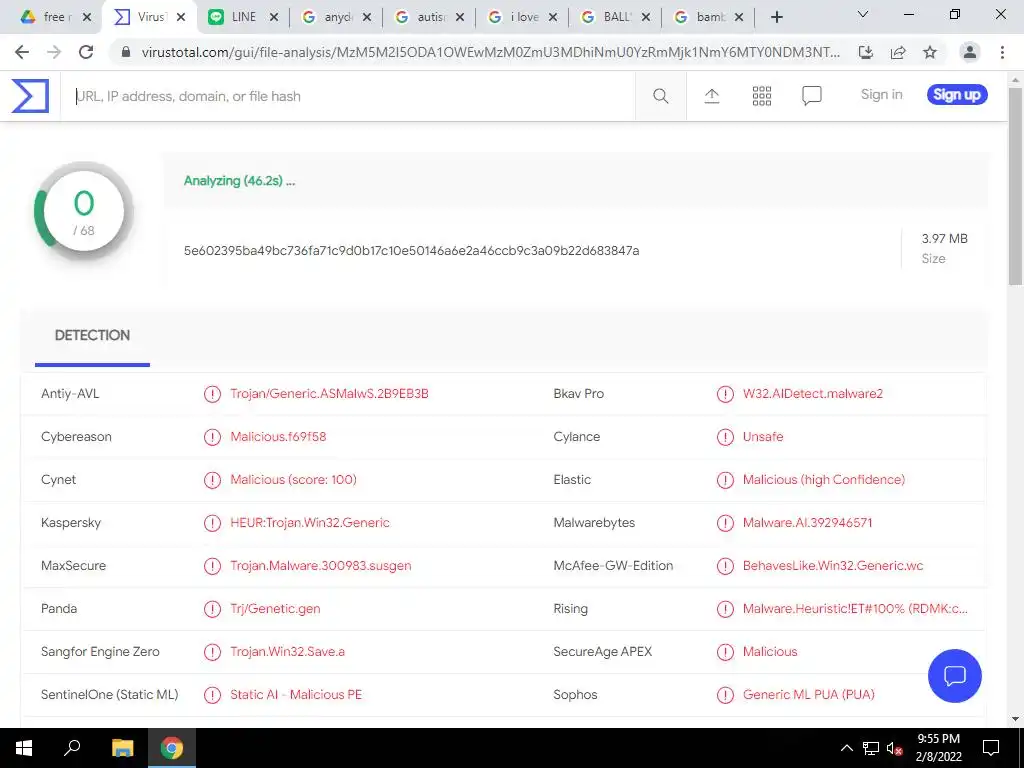Click the muted volume tray icon

[895, 748]
